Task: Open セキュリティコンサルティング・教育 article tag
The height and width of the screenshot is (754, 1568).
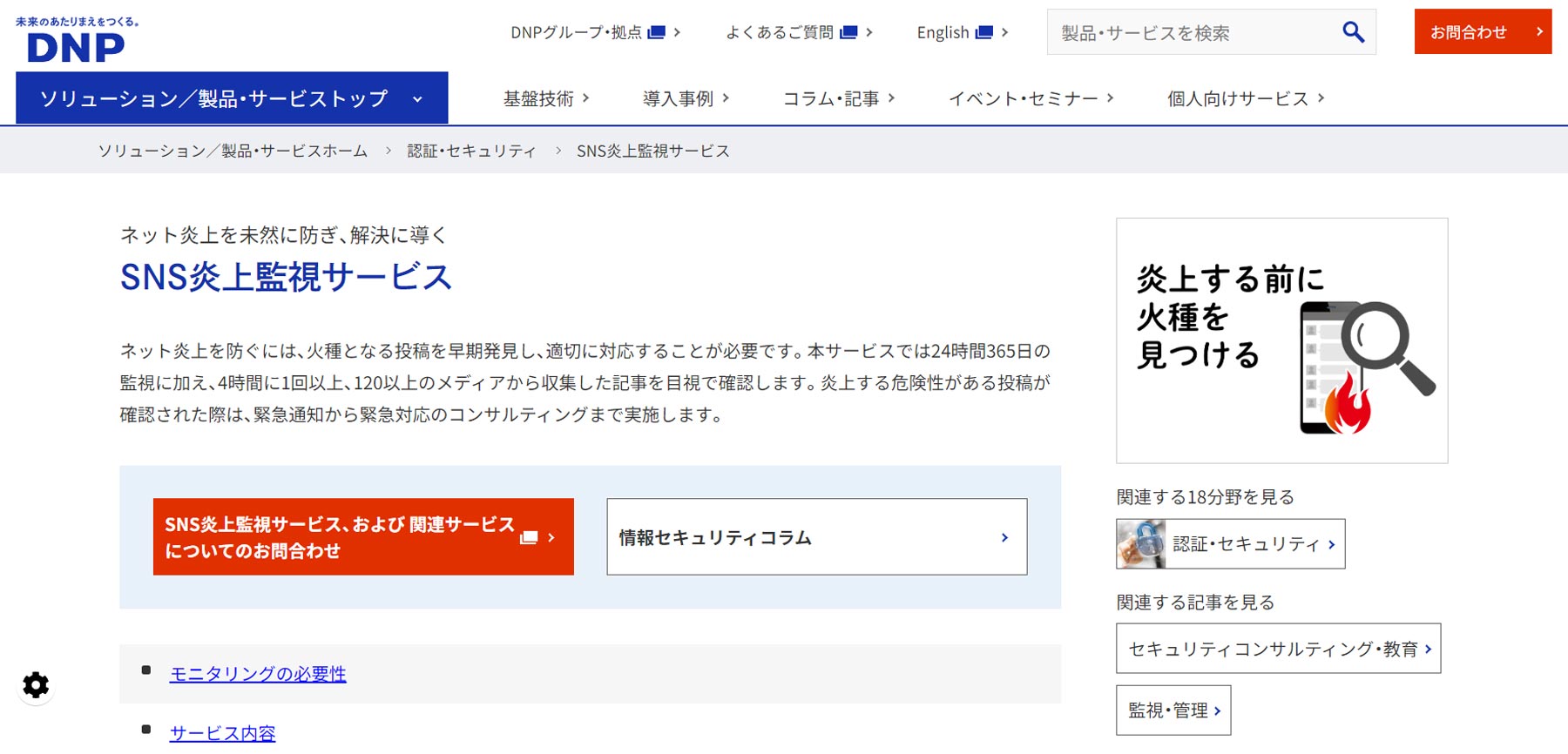Action: pyautogui.click(x=1279, y=649)
